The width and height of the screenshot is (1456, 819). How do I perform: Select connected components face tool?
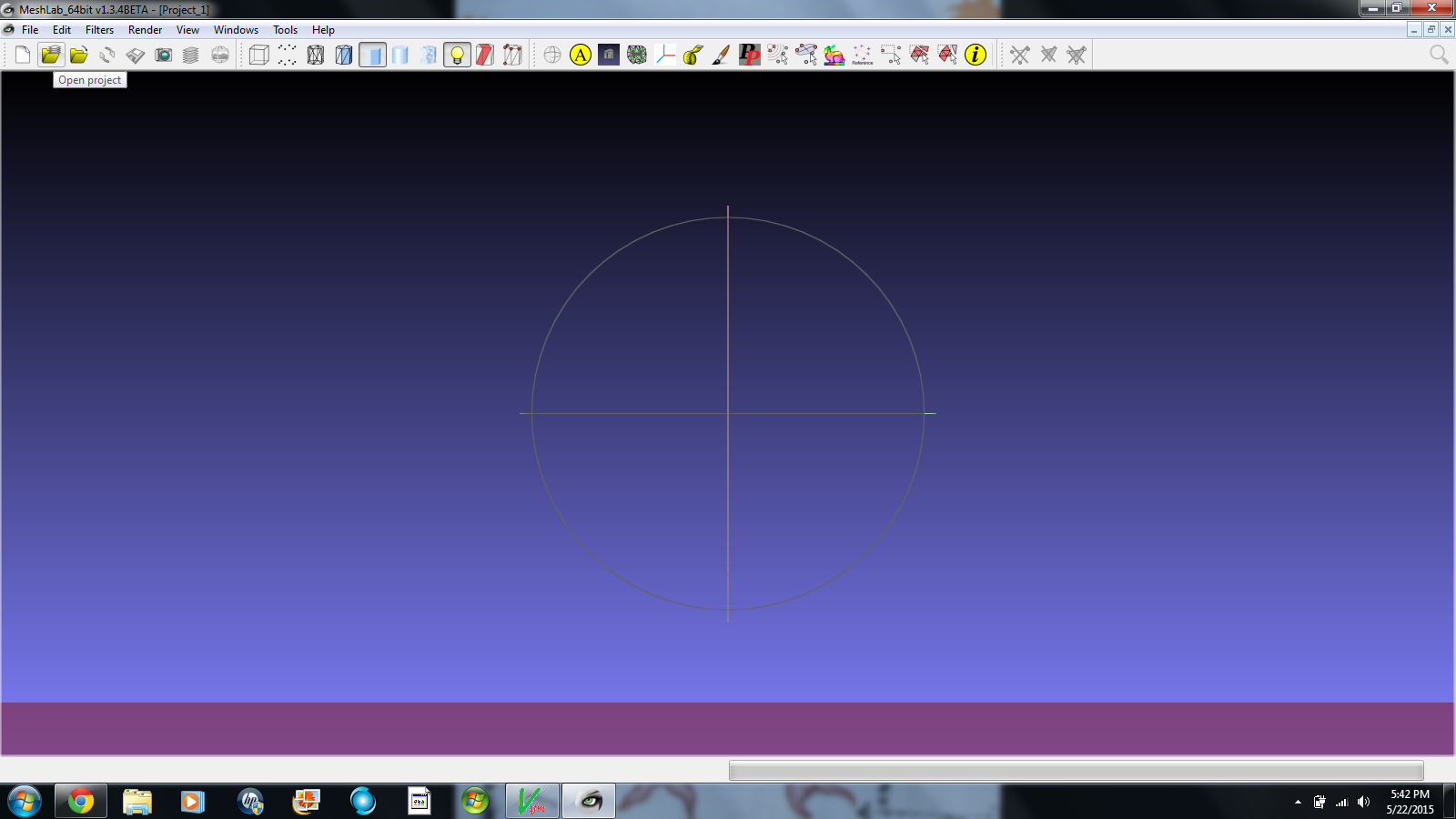pos(947,55)
